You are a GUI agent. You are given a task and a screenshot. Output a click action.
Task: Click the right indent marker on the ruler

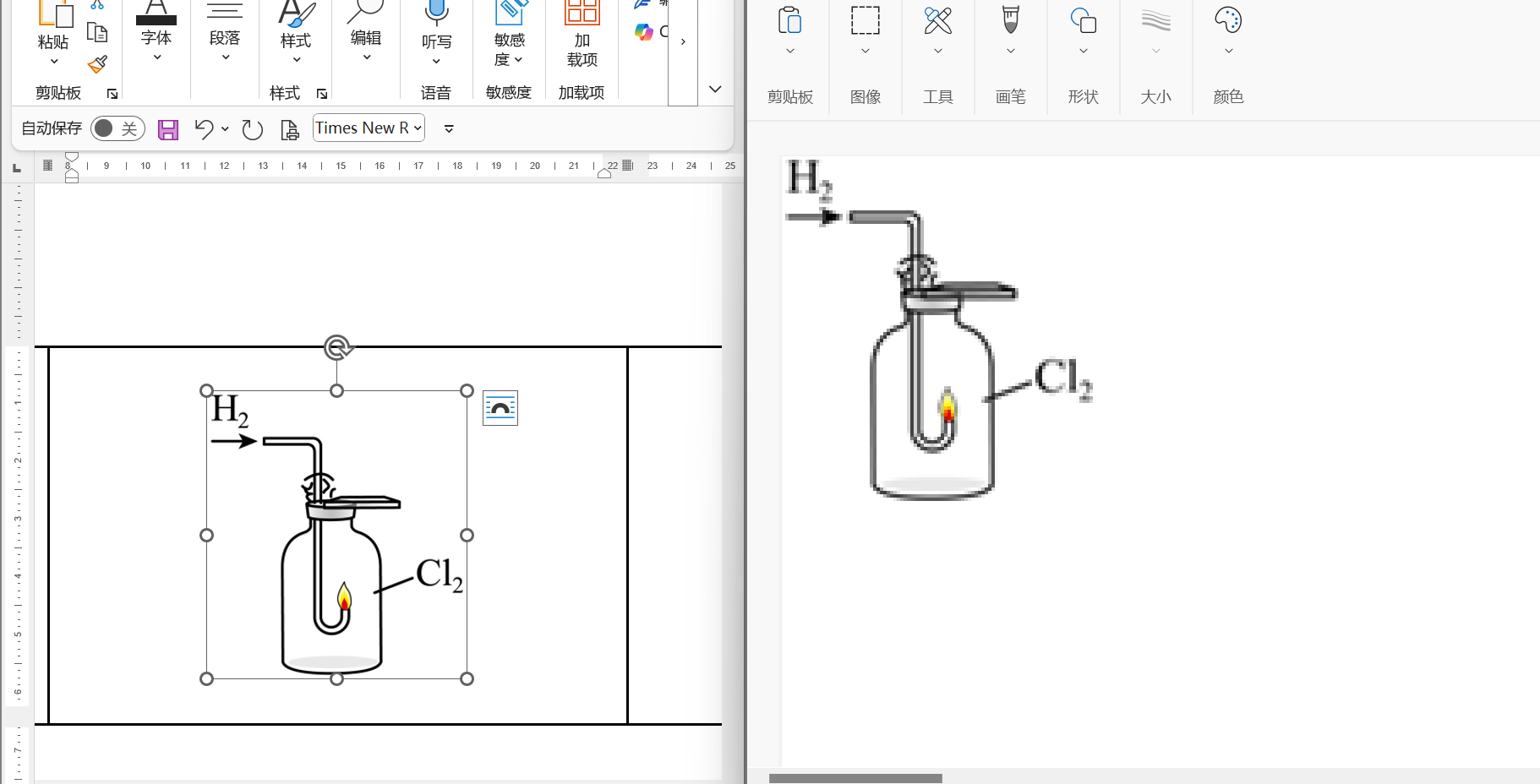coord(604,173)
